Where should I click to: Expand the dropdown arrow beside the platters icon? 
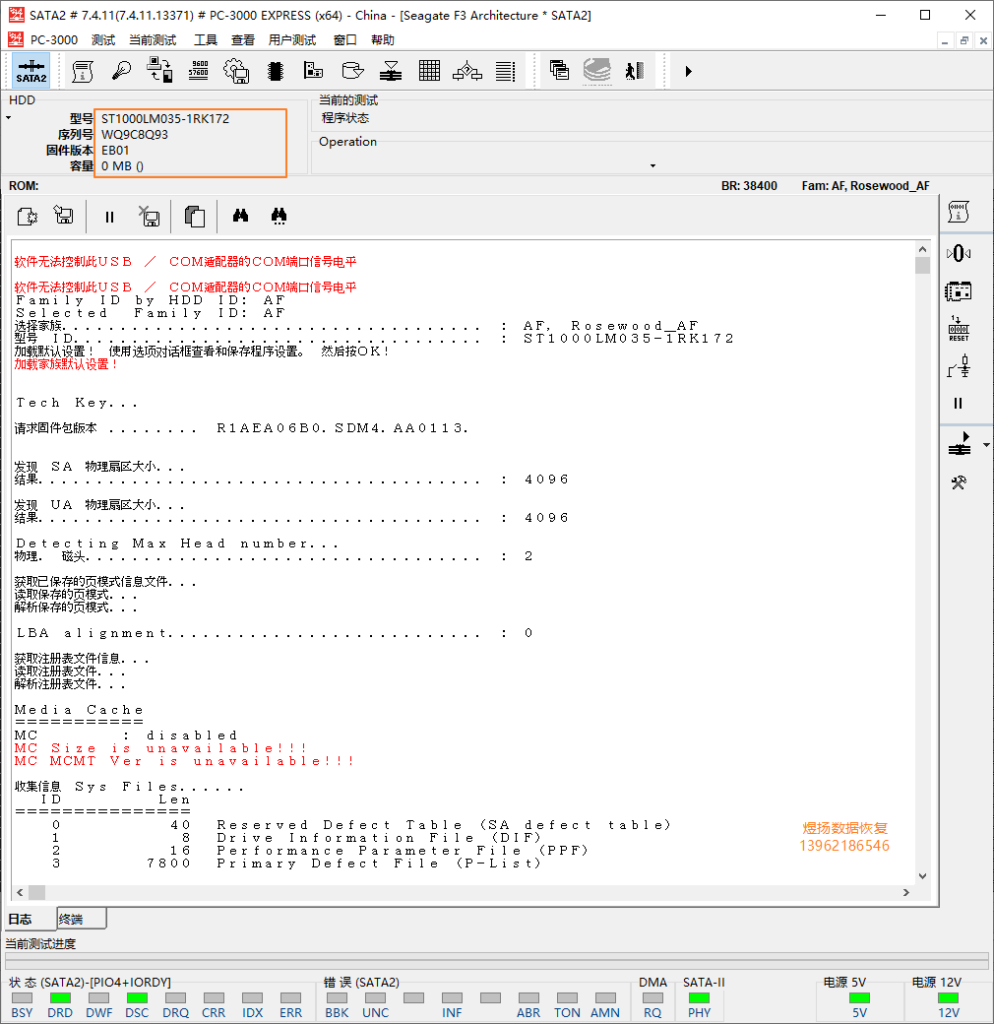coord(986,445)
